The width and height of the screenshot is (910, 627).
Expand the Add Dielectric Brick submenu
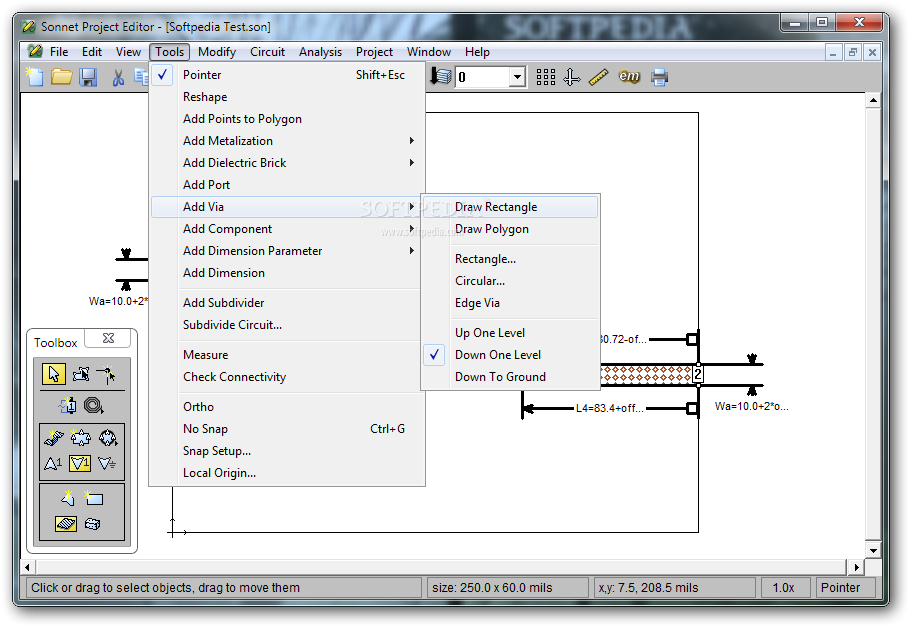287,163
